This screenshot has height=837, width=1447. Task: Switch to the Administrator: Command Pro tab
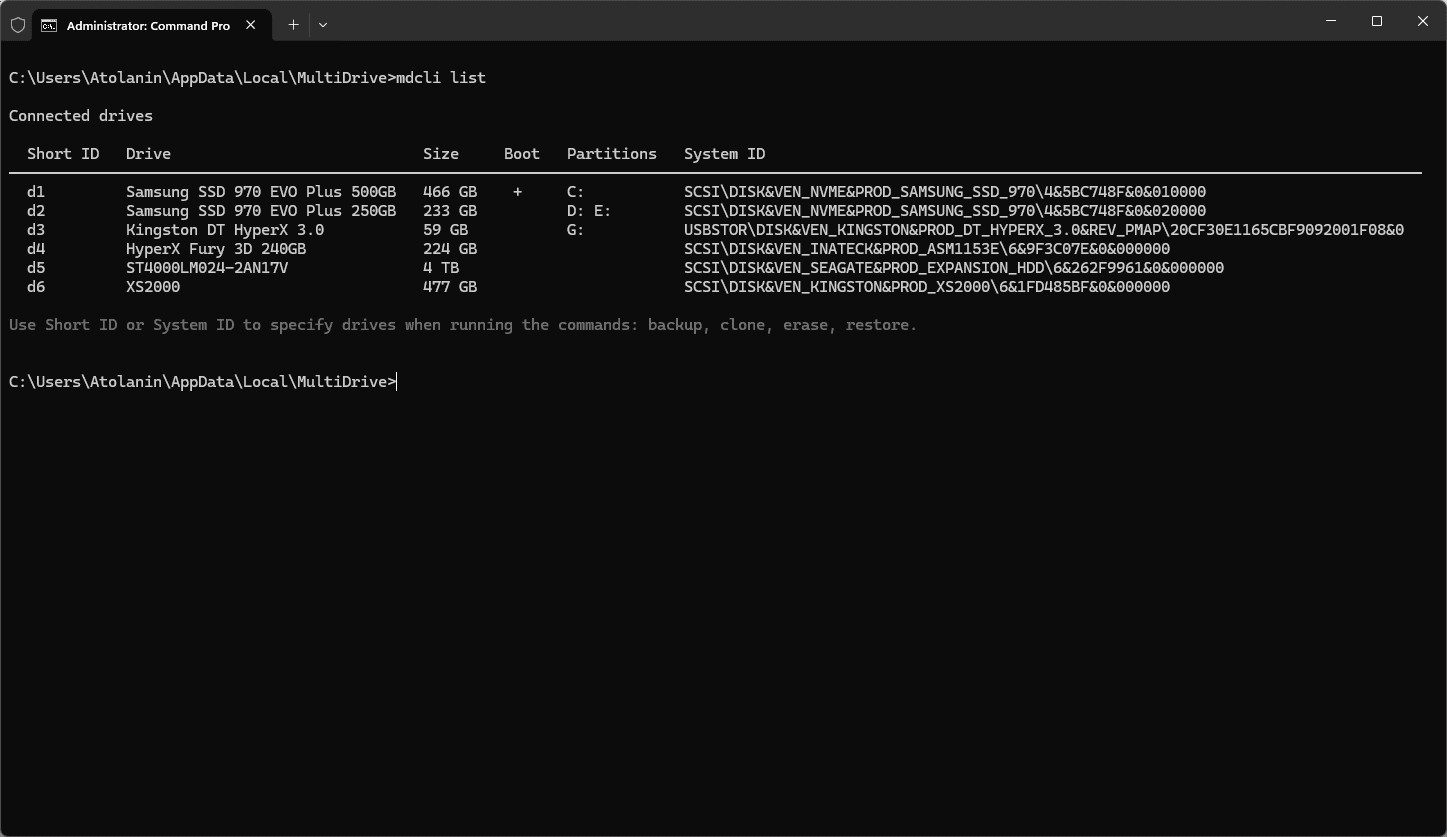[x=150, y=25]
